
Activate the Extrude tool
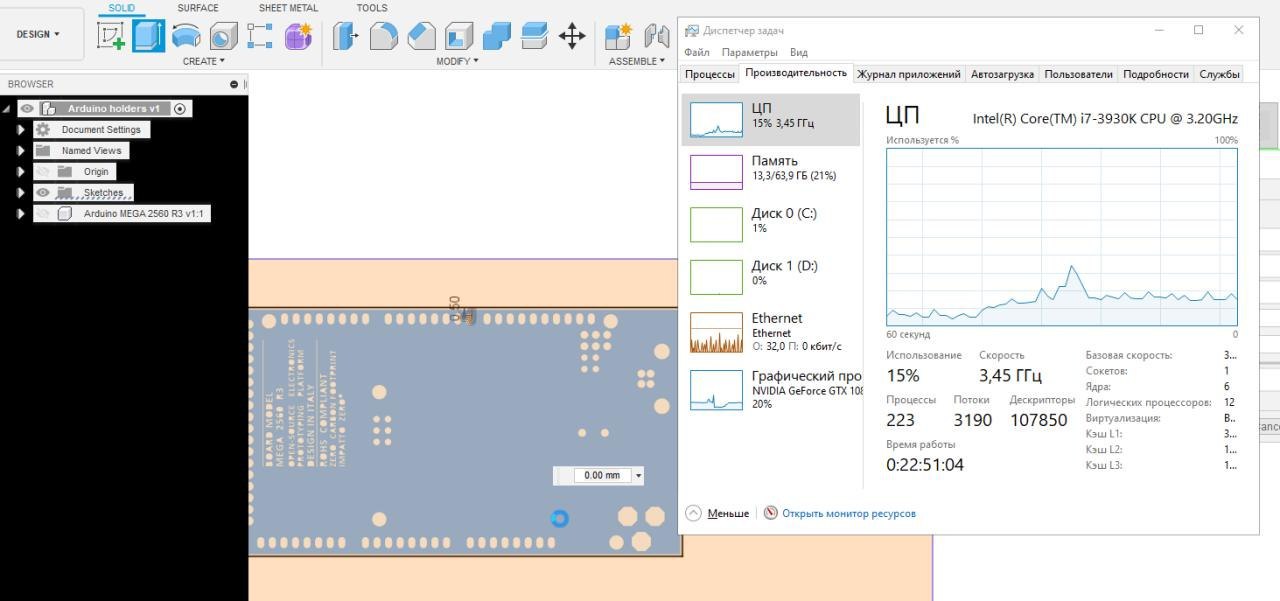coord(149,36)
